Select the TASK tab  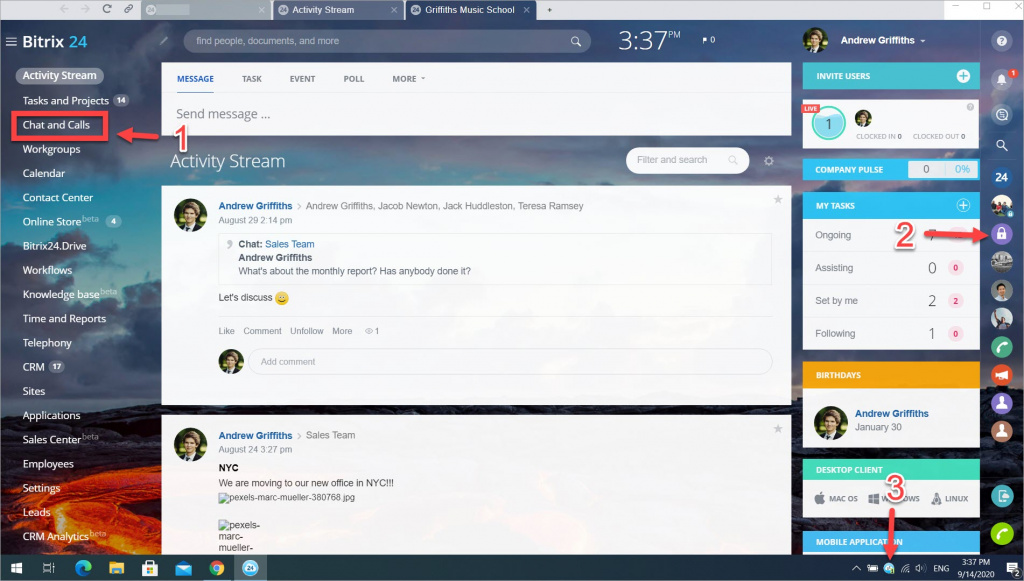(251, 79)
